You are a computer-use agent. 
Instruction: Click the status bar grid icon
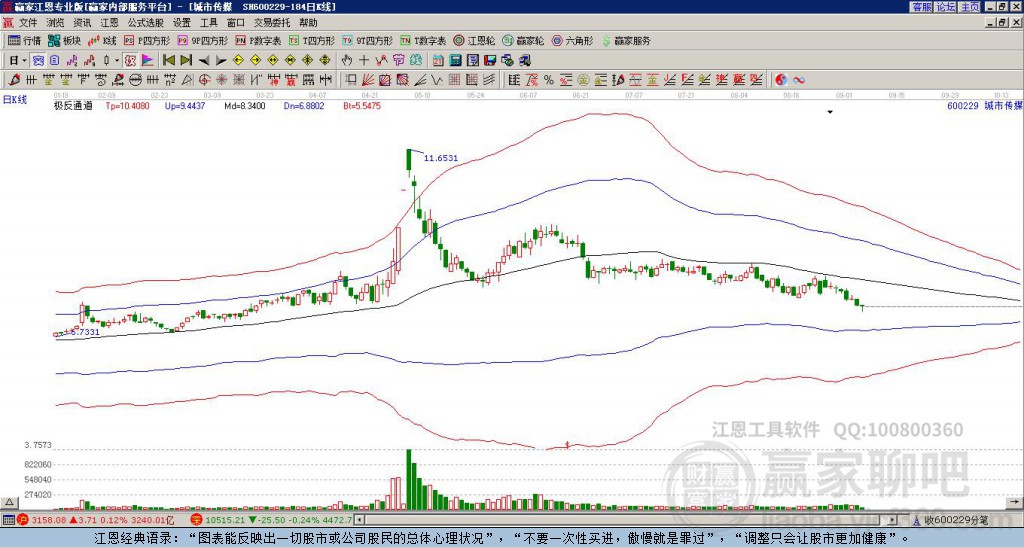pyautogui.click(x=8, y=520)
